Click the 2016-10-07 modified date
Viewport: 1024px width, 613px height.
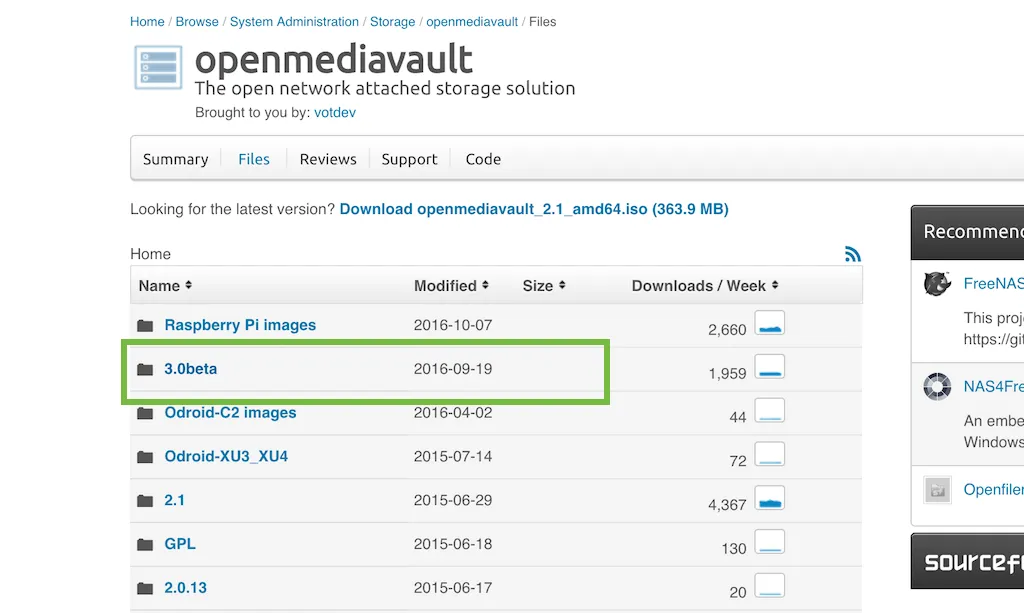(453, 325)
